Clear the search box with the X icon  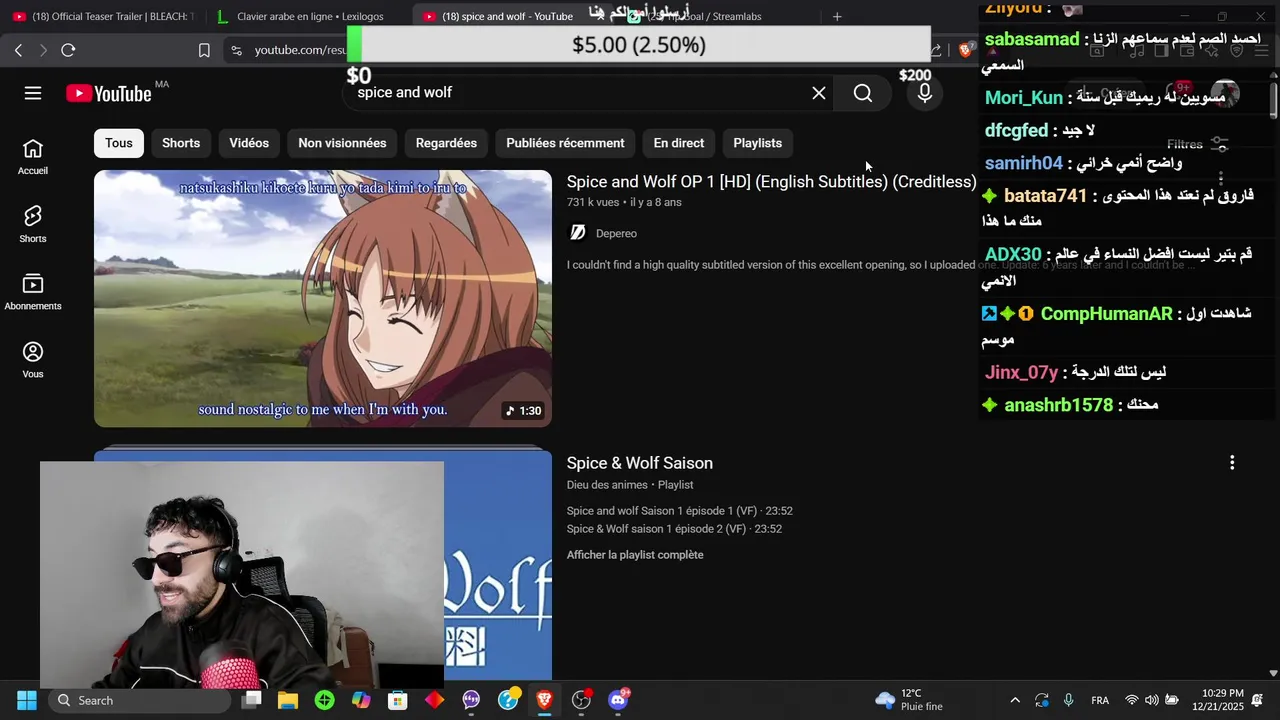pyautogui.click(x=819, y=93)
